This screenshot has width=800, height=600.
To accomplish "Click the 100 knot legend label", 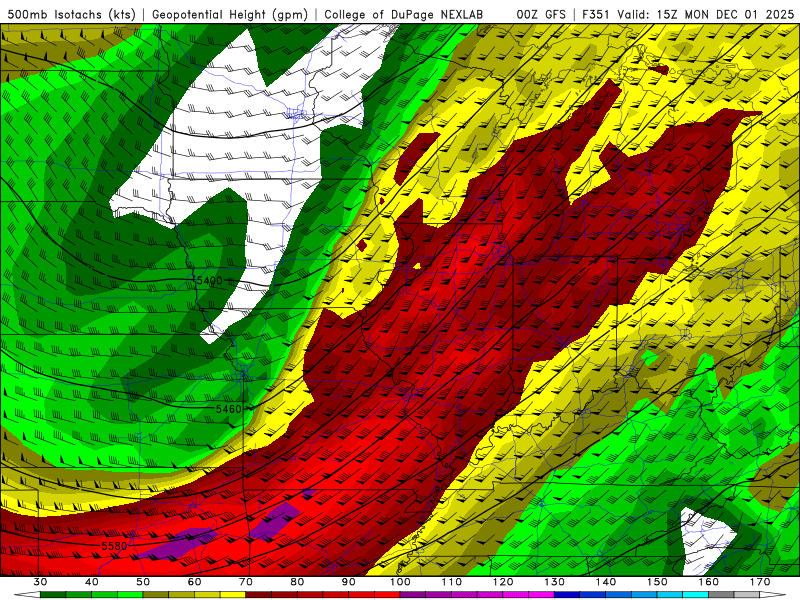I will [401, 582].
